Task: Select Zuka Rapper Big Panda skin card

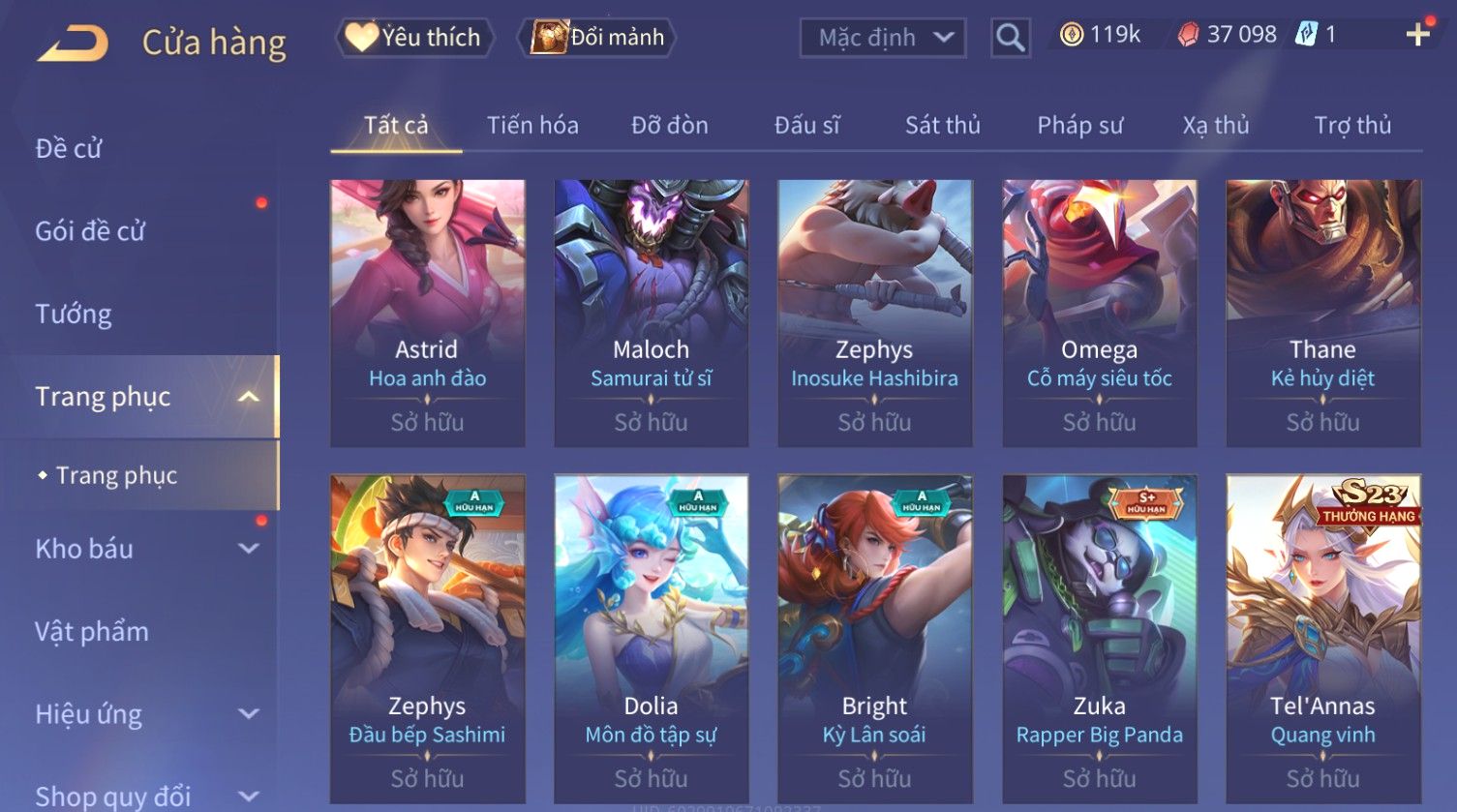Action: click(x=1099, y=638)
